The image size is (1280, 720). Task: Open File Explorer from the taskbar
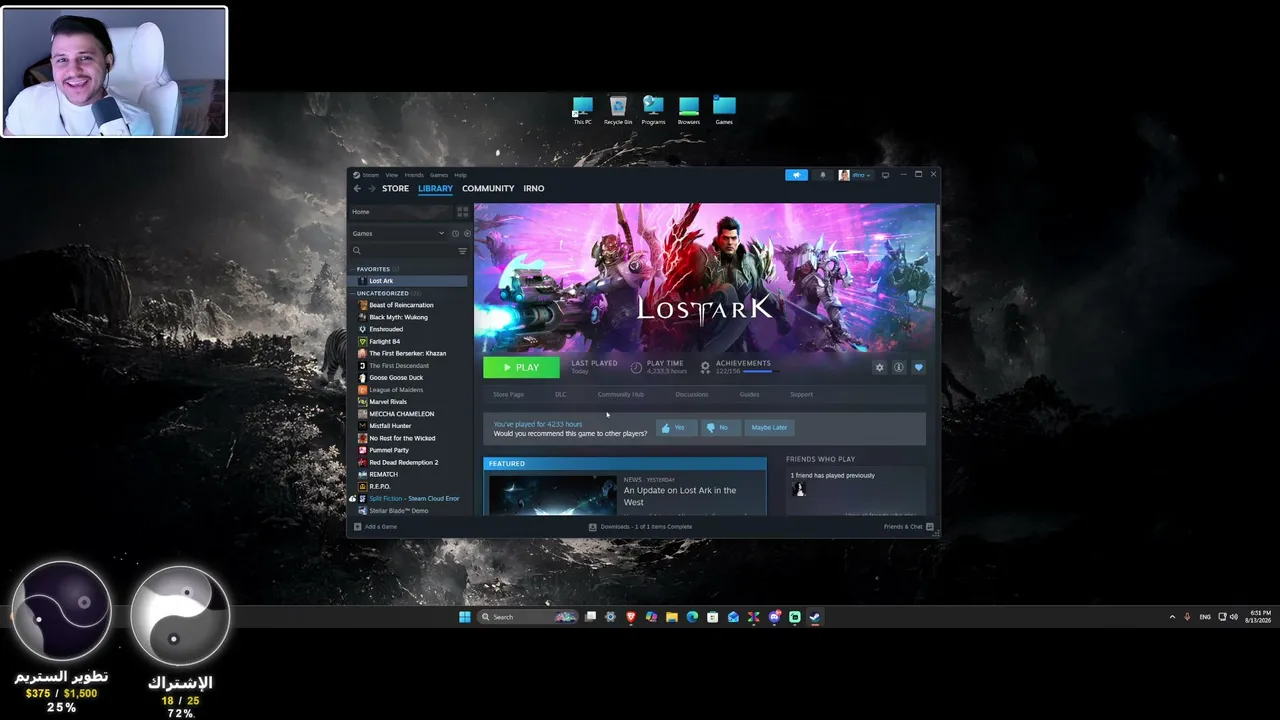672,617
